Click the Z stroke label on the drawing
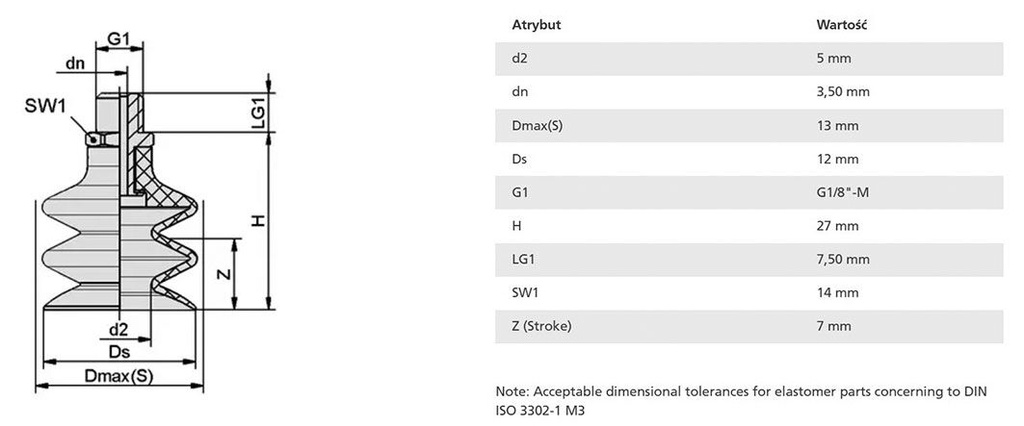The height and width of the screenshot is (426, 1024). 224,274
